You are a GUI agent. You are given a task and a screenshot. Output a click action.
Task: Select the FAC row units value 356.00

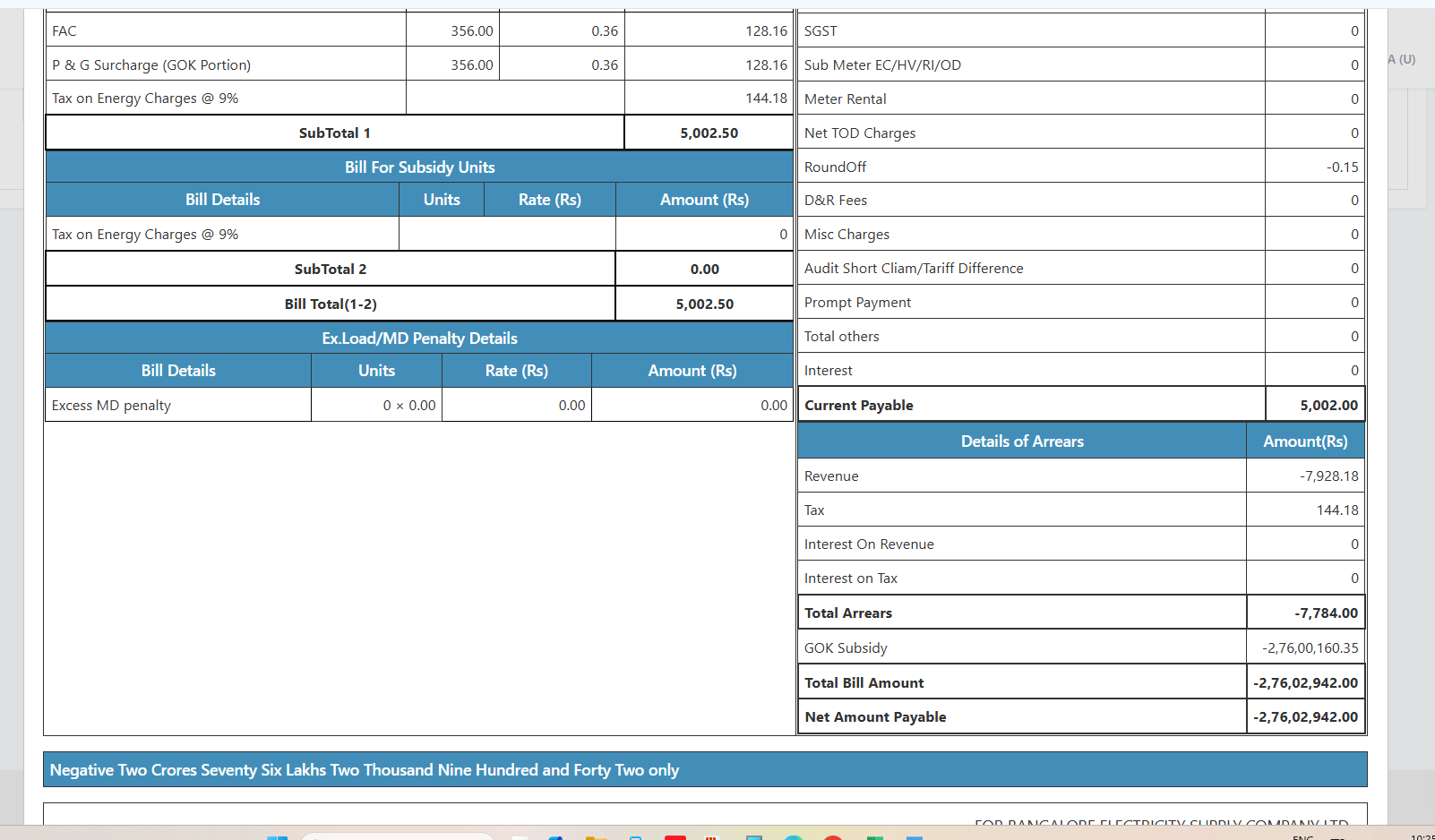(472, 31)
